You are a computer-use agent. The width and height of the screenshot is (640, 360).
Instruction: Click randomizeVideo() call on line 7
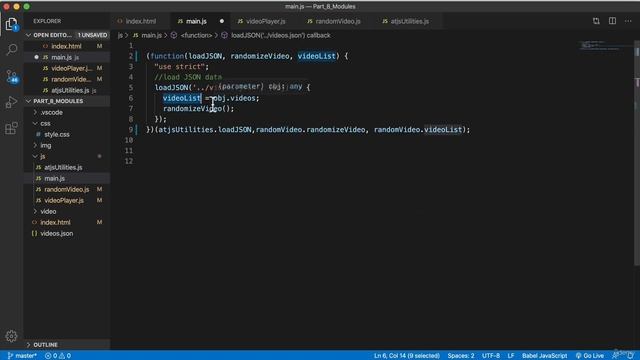pos(198,109)
